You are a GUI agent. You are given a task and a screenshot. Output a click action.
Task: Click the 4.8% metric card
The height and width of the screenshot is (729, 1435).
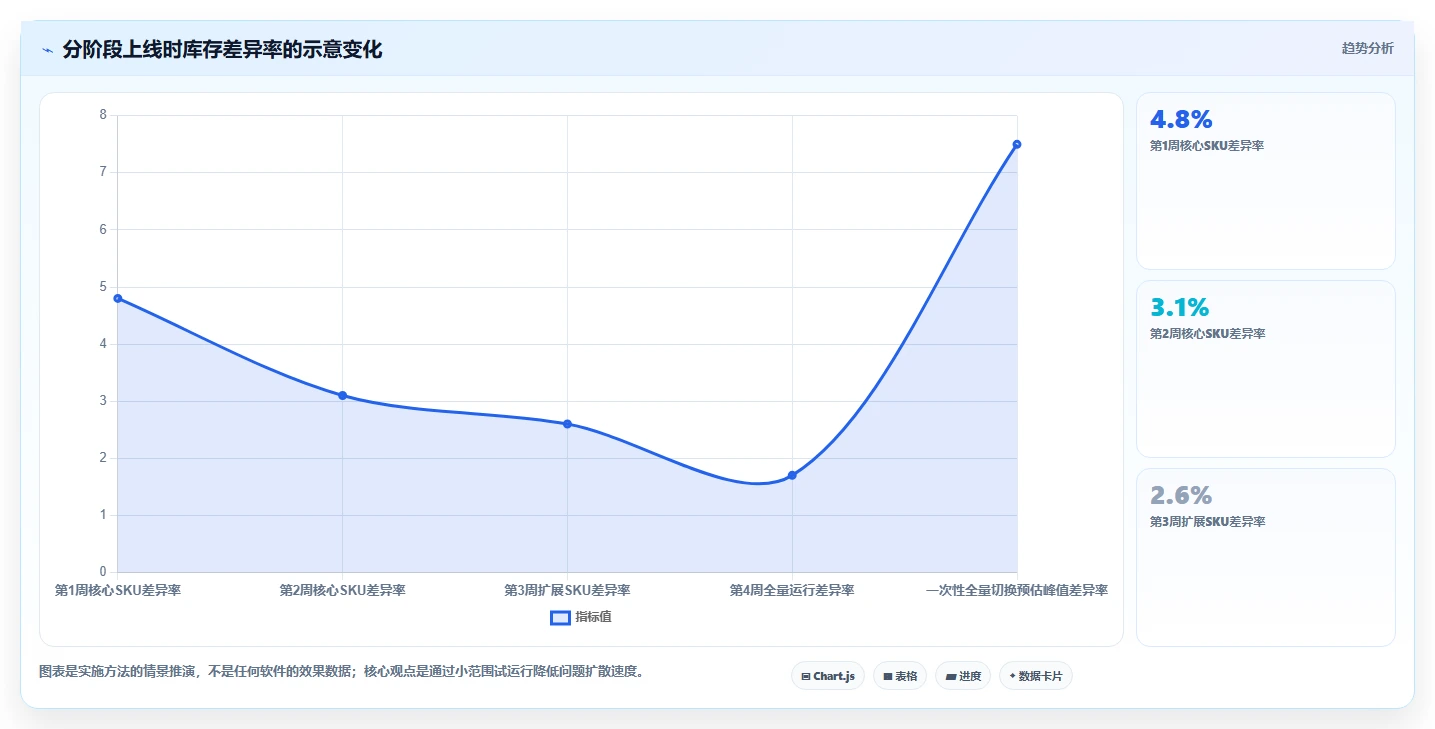1266,181
